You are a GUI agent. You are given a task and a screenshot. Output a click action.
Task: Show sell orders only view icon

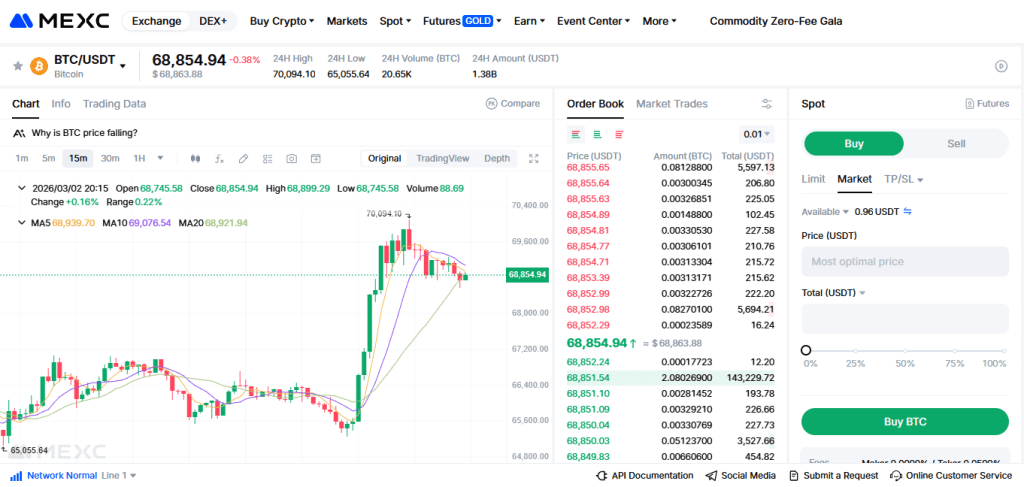point(619,134)
